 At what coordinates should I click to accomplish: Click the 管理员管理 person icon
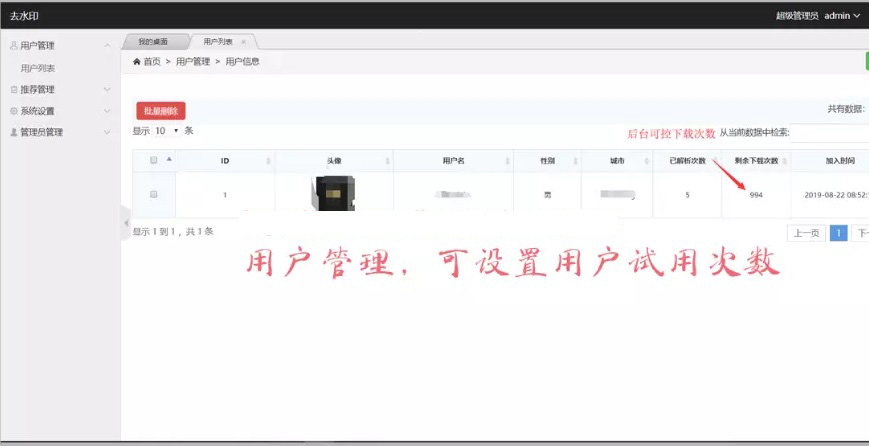coord(14,132)
